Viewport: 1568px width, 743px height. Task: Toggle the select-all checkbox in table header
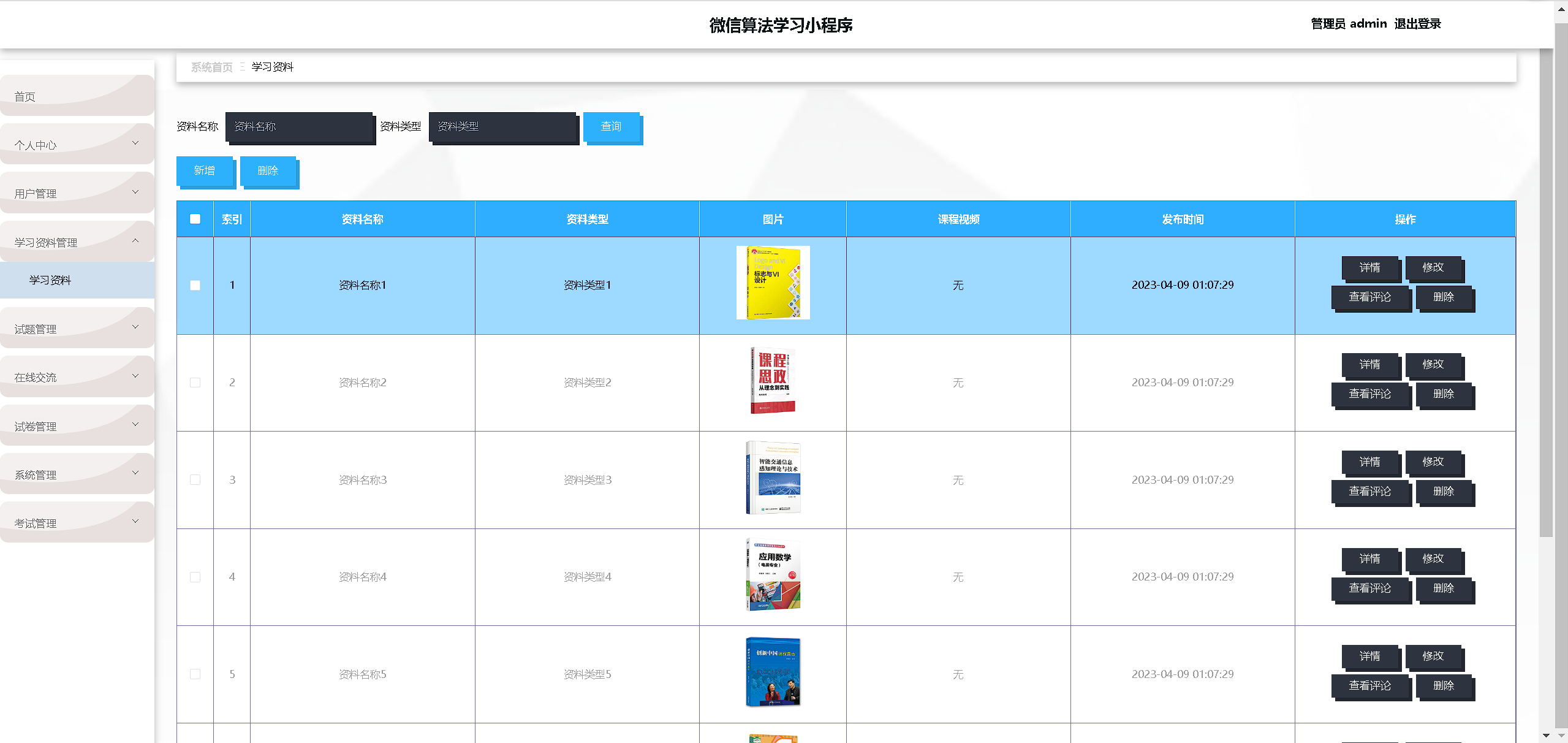pos(195,219)
